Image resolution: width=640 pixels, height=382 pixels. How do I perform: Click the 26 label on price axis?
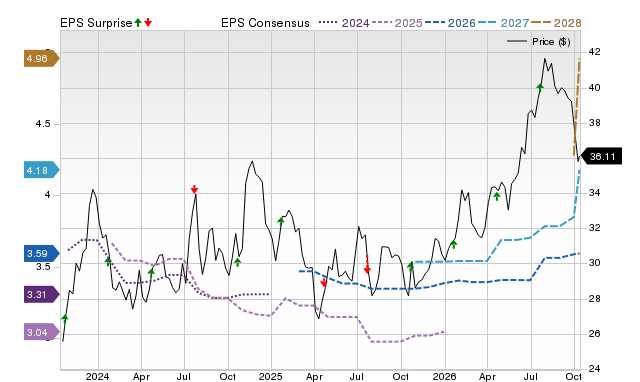click(x=594, y=334)
